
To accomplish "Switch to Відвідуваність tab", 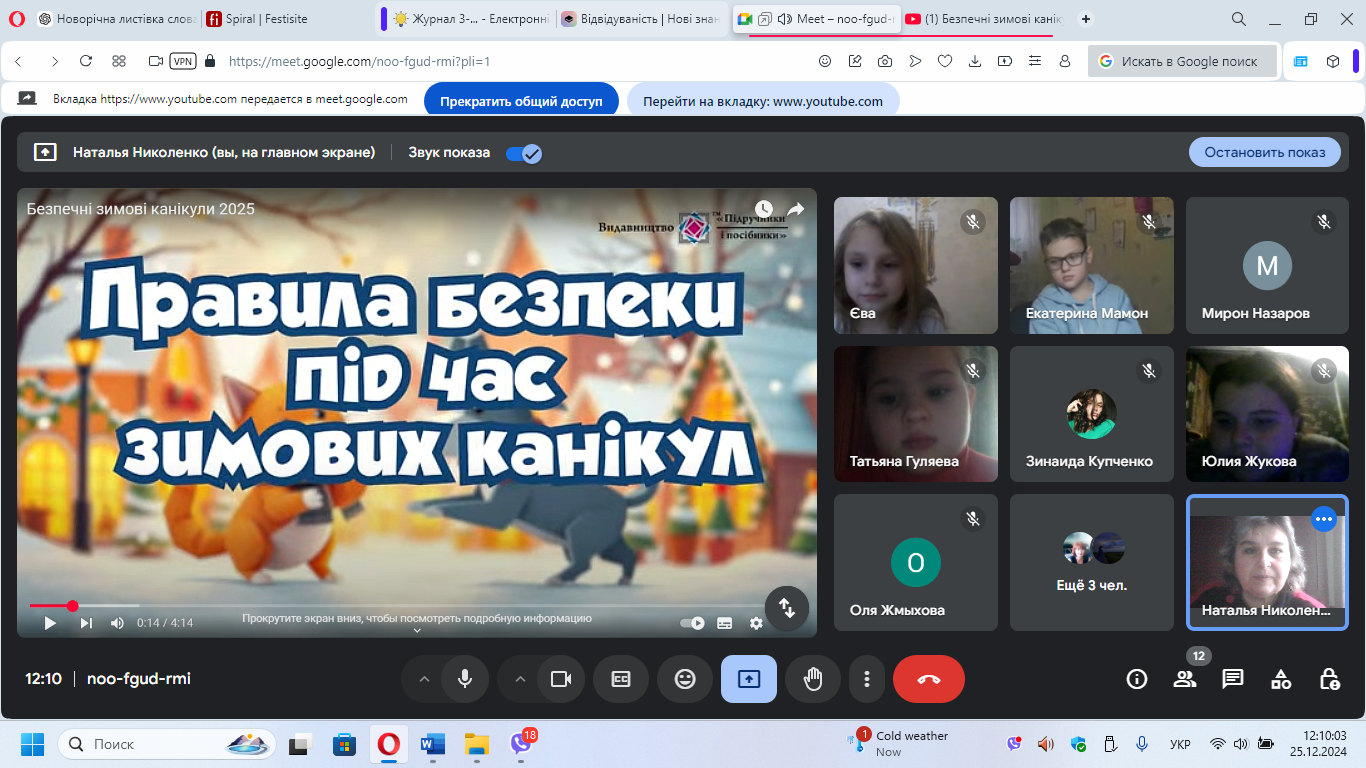I will (642, 19).
